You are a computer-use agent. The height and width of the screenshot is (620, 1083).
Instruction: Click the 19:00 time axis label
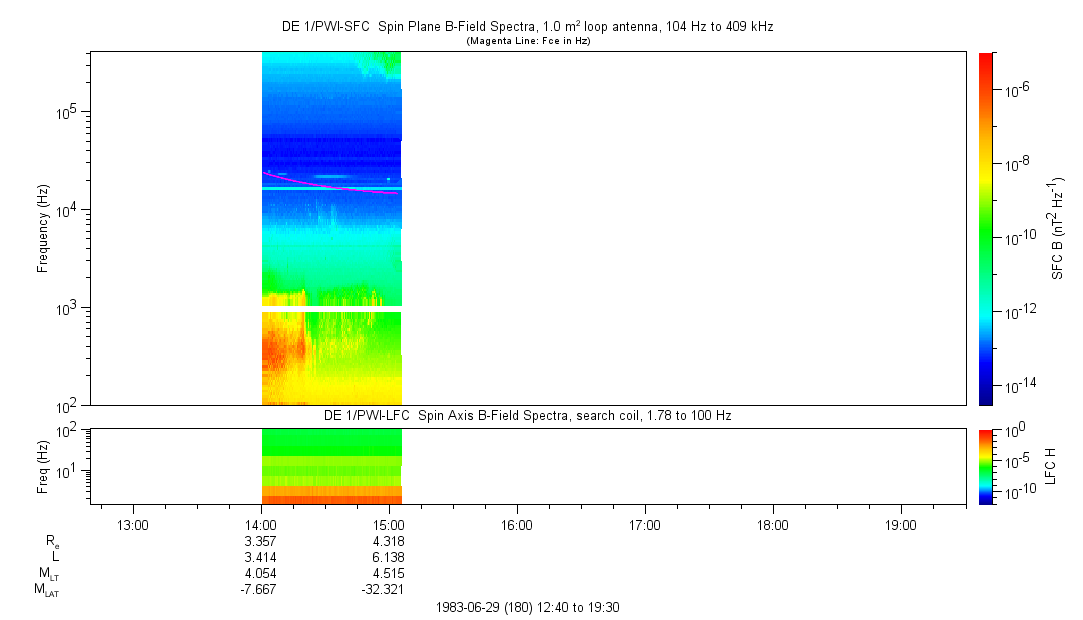click(901, 524)
